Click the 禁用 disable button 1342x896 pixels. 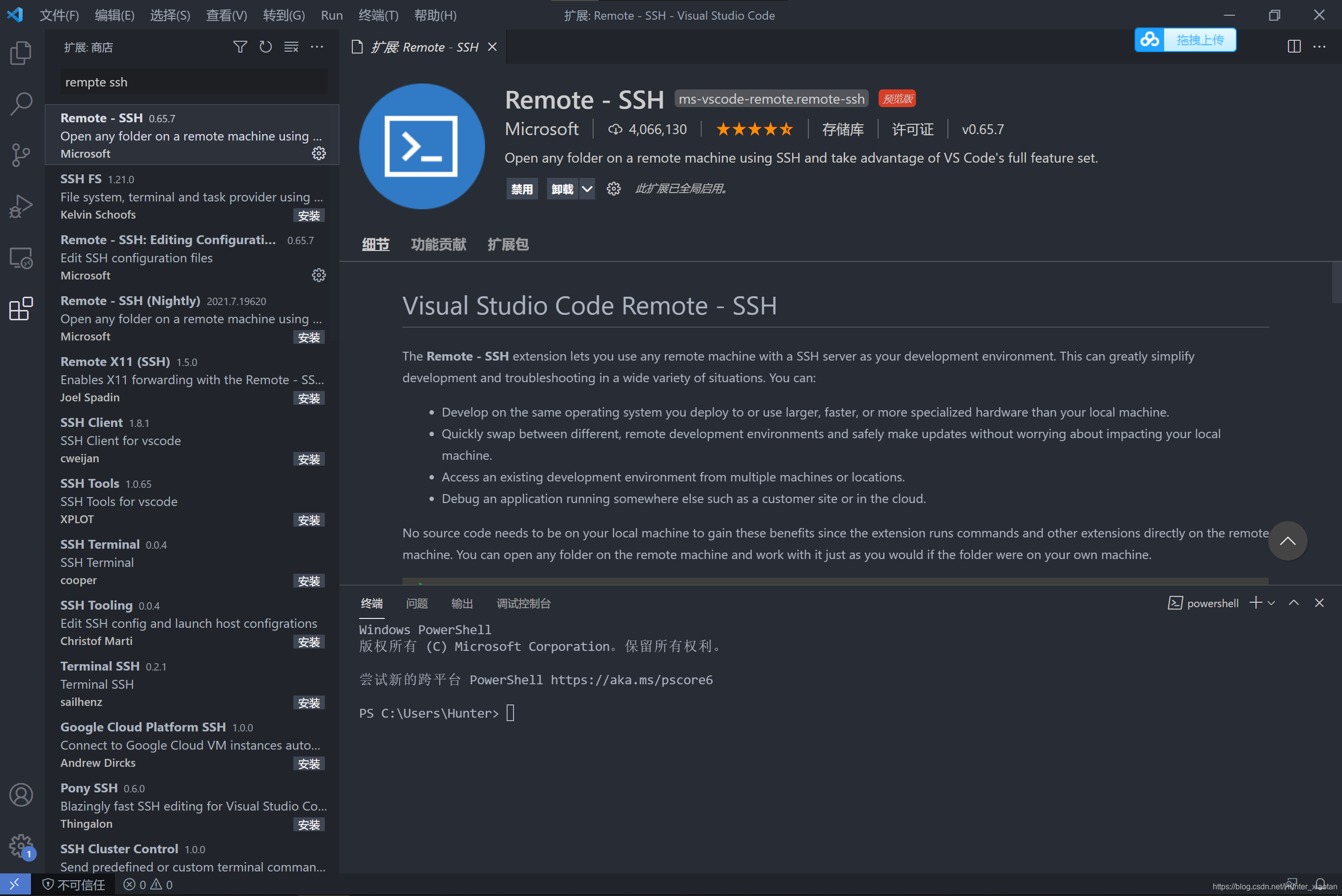(x=522, y=189)
